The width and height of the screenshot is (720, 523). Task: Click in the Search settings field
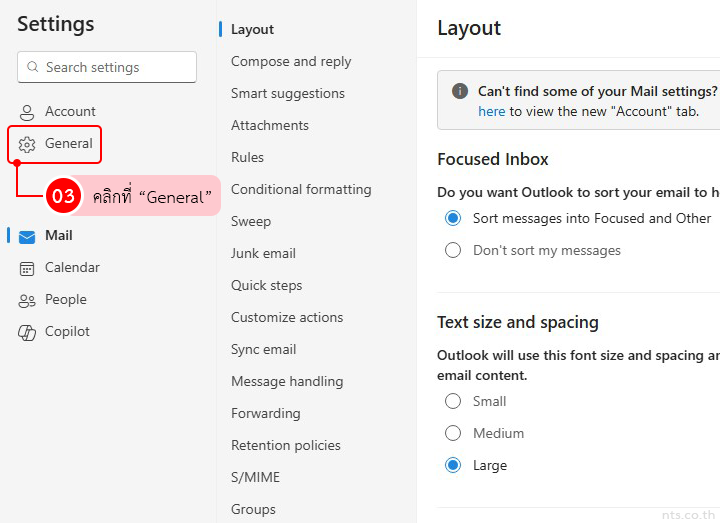coord(115,67)
